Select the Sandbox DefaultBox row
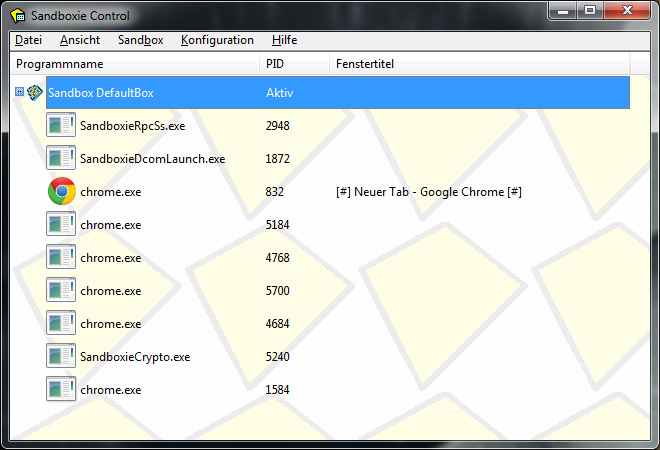 [x=338, y=93]
